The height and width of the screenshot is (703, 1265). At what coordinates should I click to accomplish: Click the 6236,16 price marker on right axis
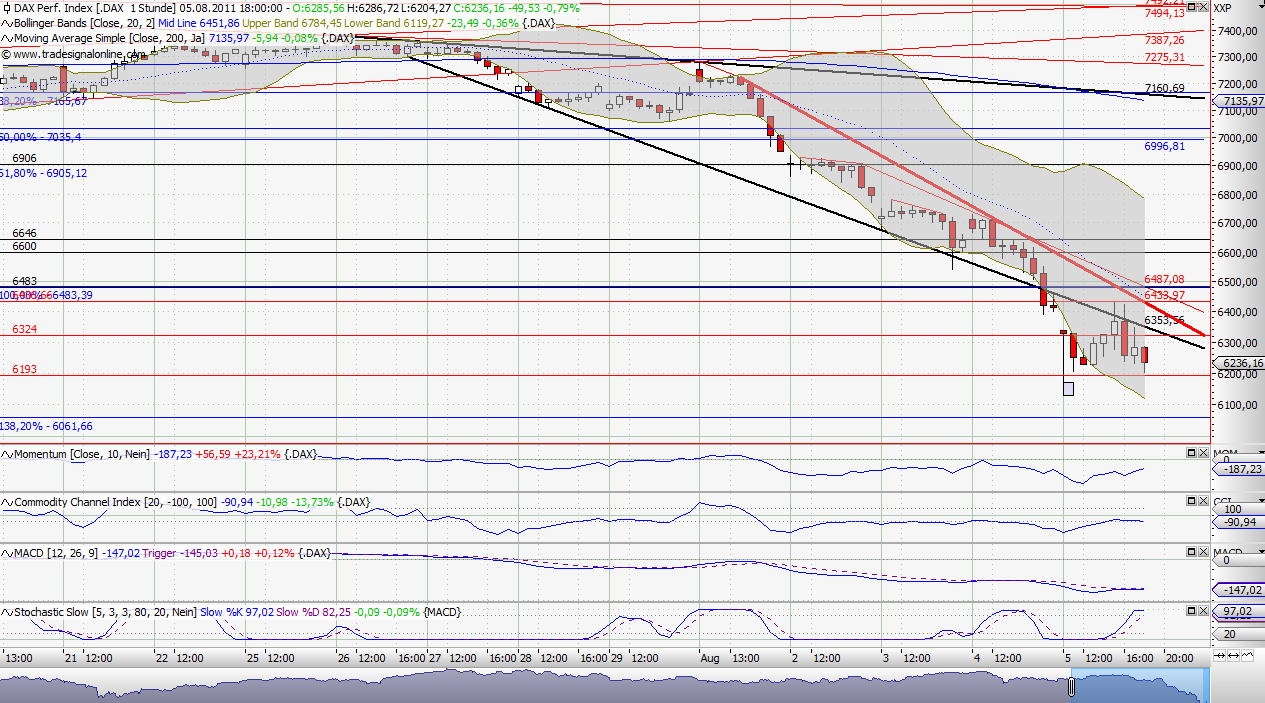[x=1238, y=364]
